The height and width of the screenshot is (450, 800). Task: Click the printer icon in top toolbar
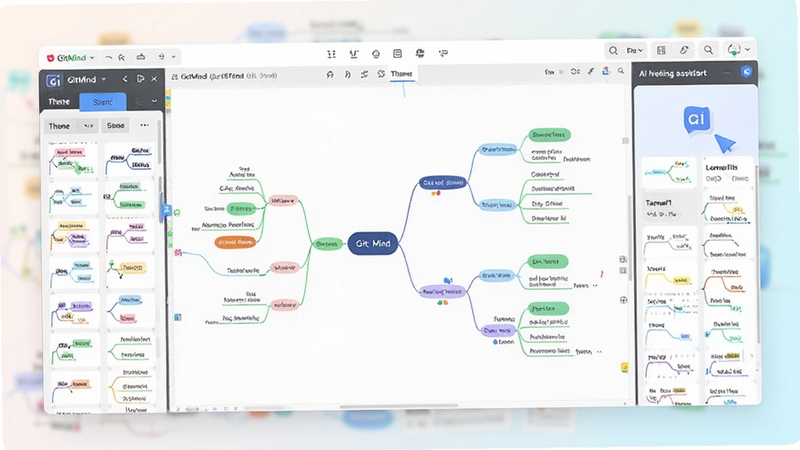pyautogui.click(x=141, y=57)
